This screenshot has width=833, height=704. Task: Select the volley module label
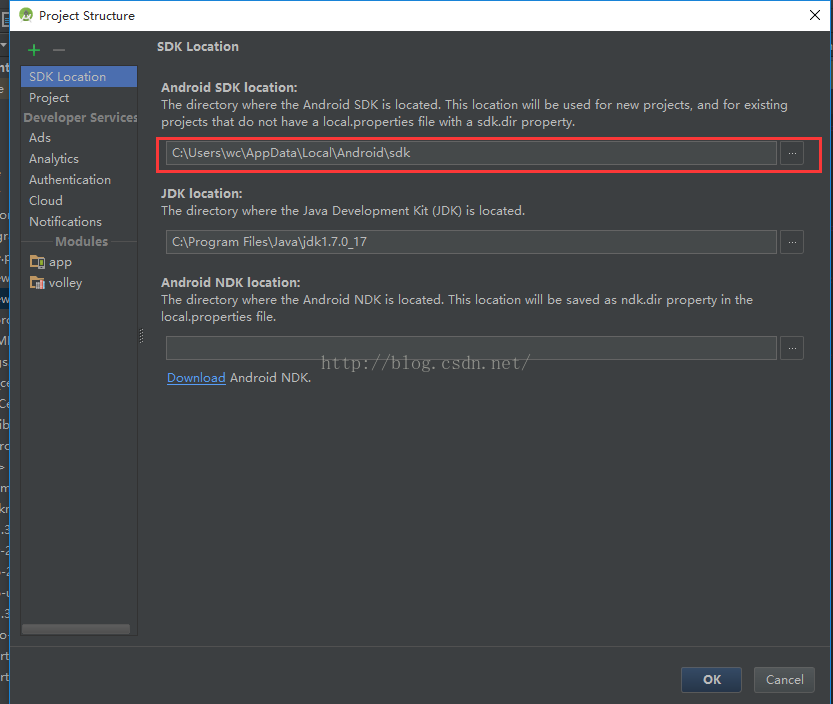[x=65, y=283]
